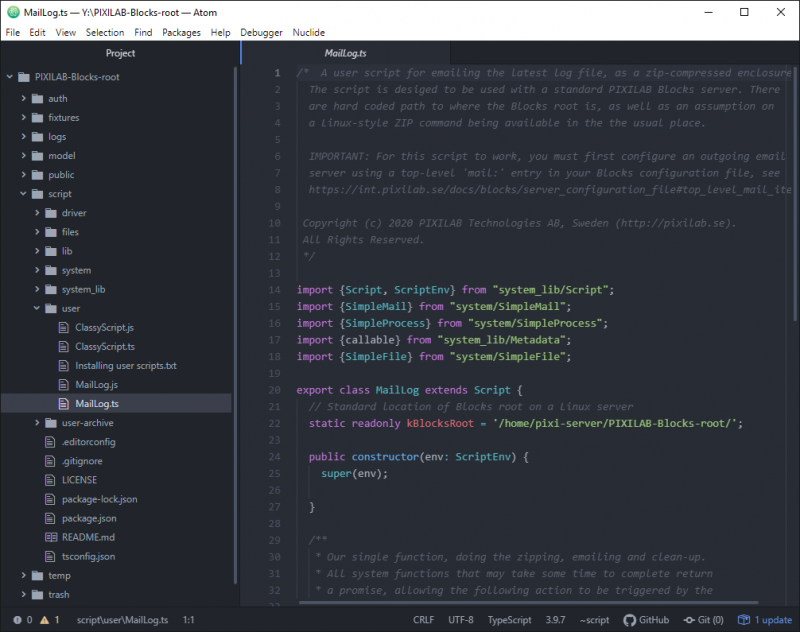Select the MailLog.ts editor tab

(345, 53)
